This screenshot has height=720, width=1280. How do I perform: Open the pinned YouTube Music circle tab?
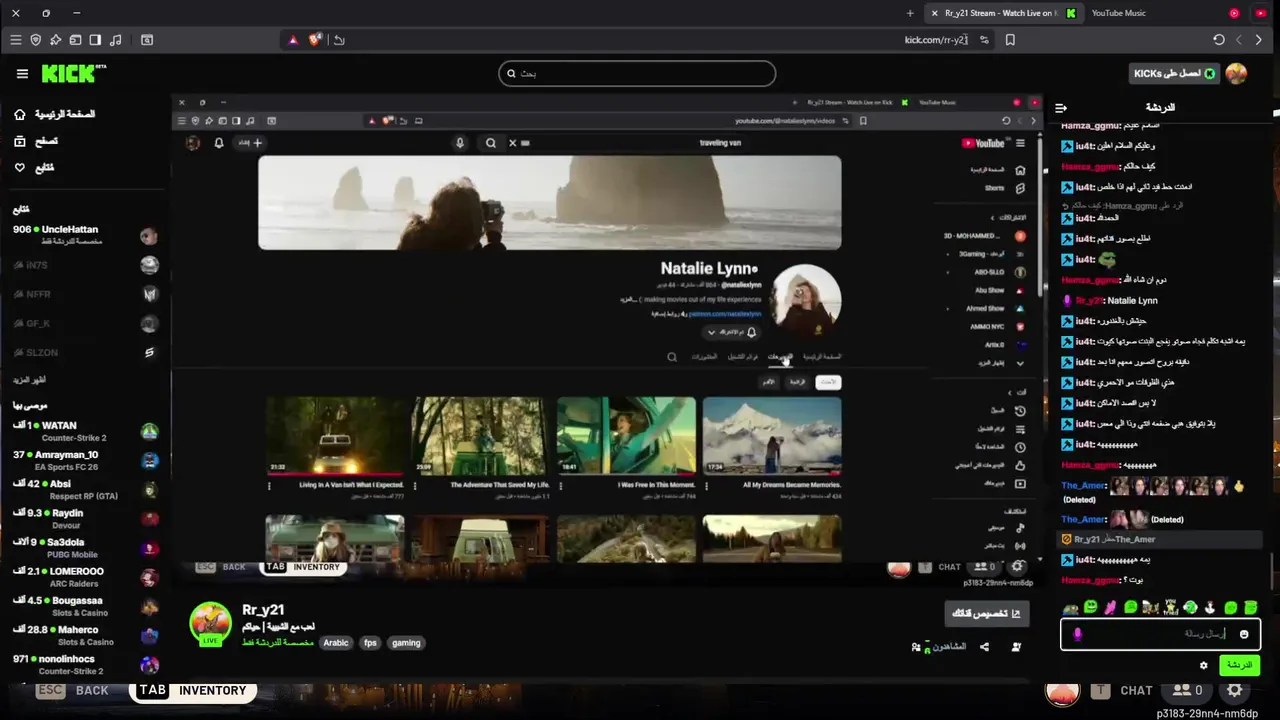1234,13
